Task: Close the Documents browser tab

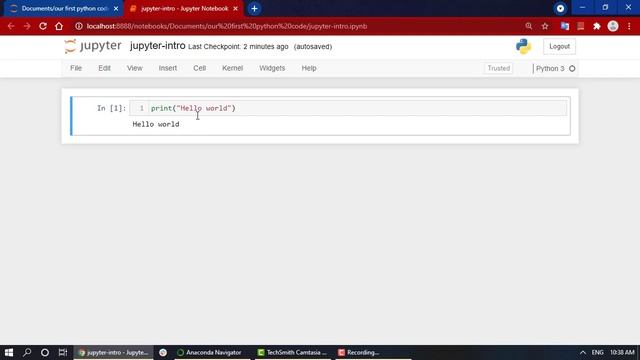Action: [116, 9]
